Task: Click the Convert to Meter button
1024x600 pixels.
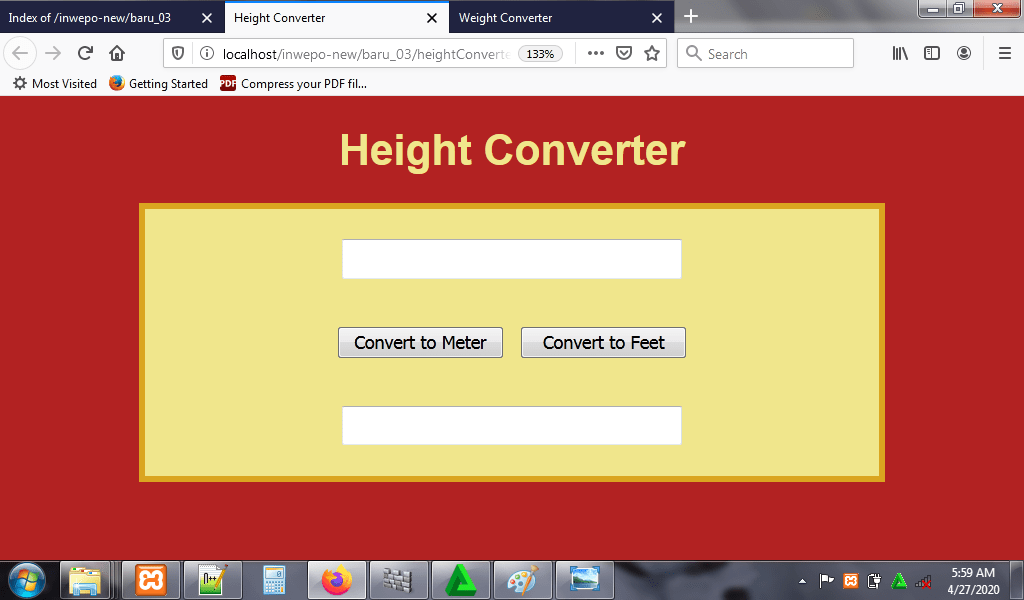Action: pos(421,343)
